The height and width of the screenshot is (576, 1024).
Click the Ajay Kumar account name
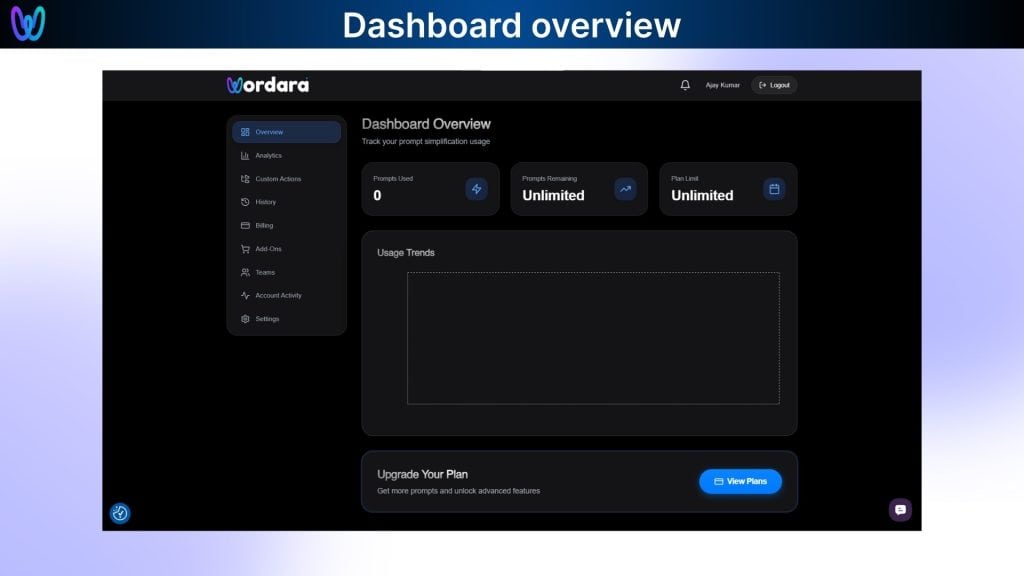click(x=722, y=85)
